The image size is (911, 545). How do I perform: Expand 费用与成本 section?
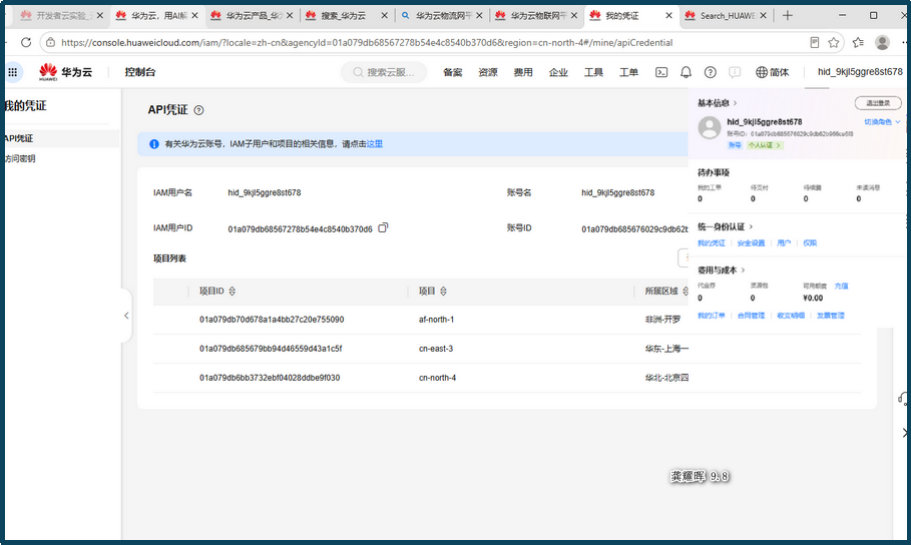pos(721,270)
